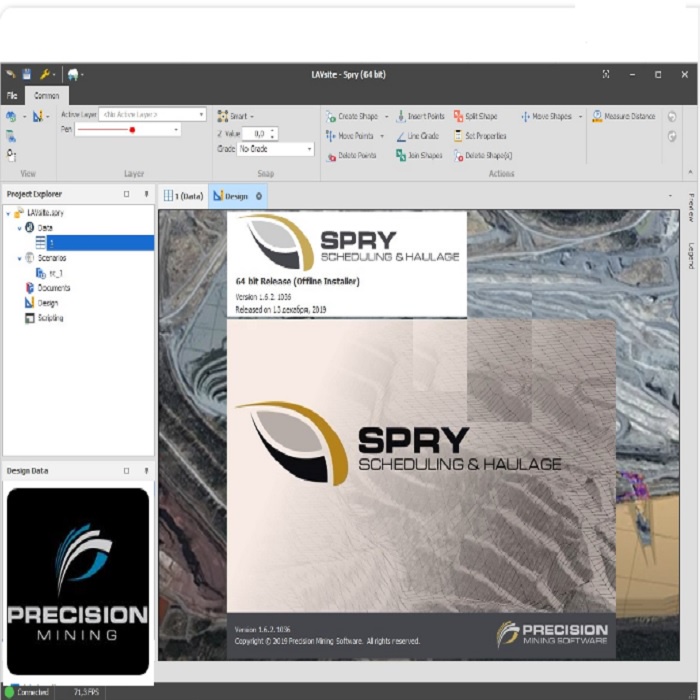Select Design in Project Explorer
The height and width of the screenshot is (700, 700).
coord(42,303)
